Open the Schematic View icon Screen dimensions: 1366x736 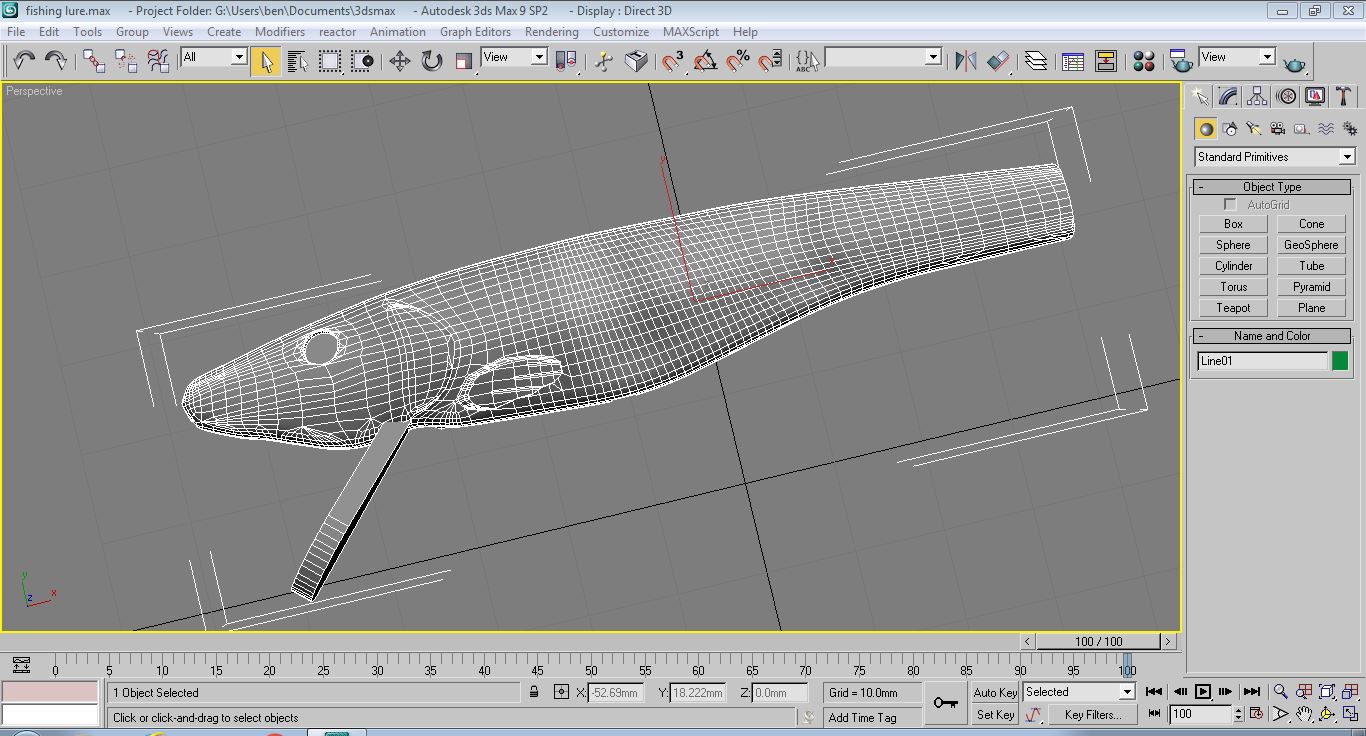[x=1106, y=61]
